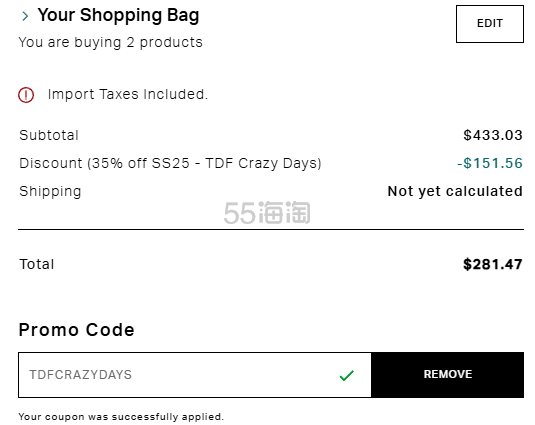Select the Discount 35% off SS25 label

[x=170, y=163]
